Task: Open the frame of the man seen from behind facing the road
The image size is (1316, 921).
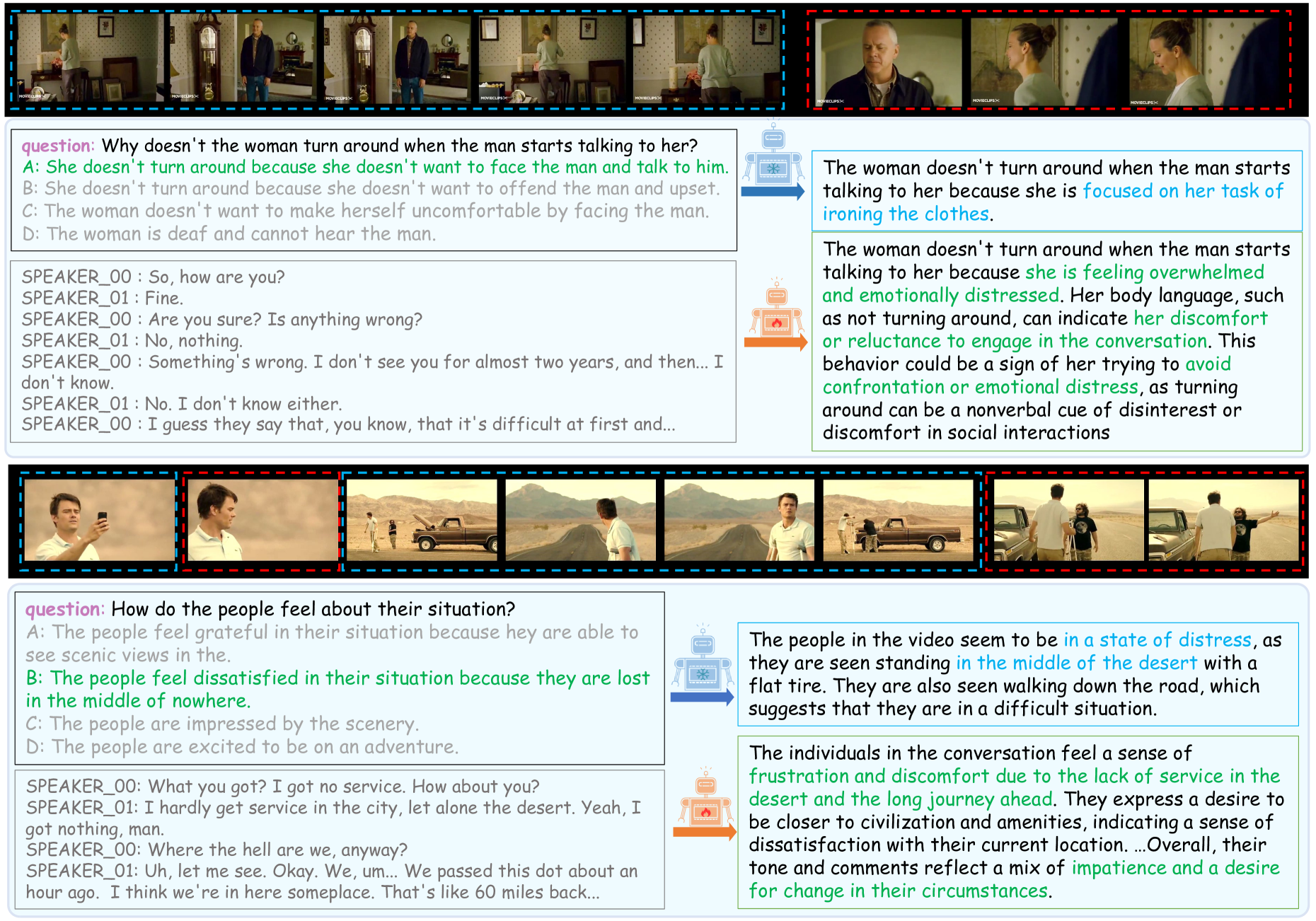Action: (x=580, y=520)
